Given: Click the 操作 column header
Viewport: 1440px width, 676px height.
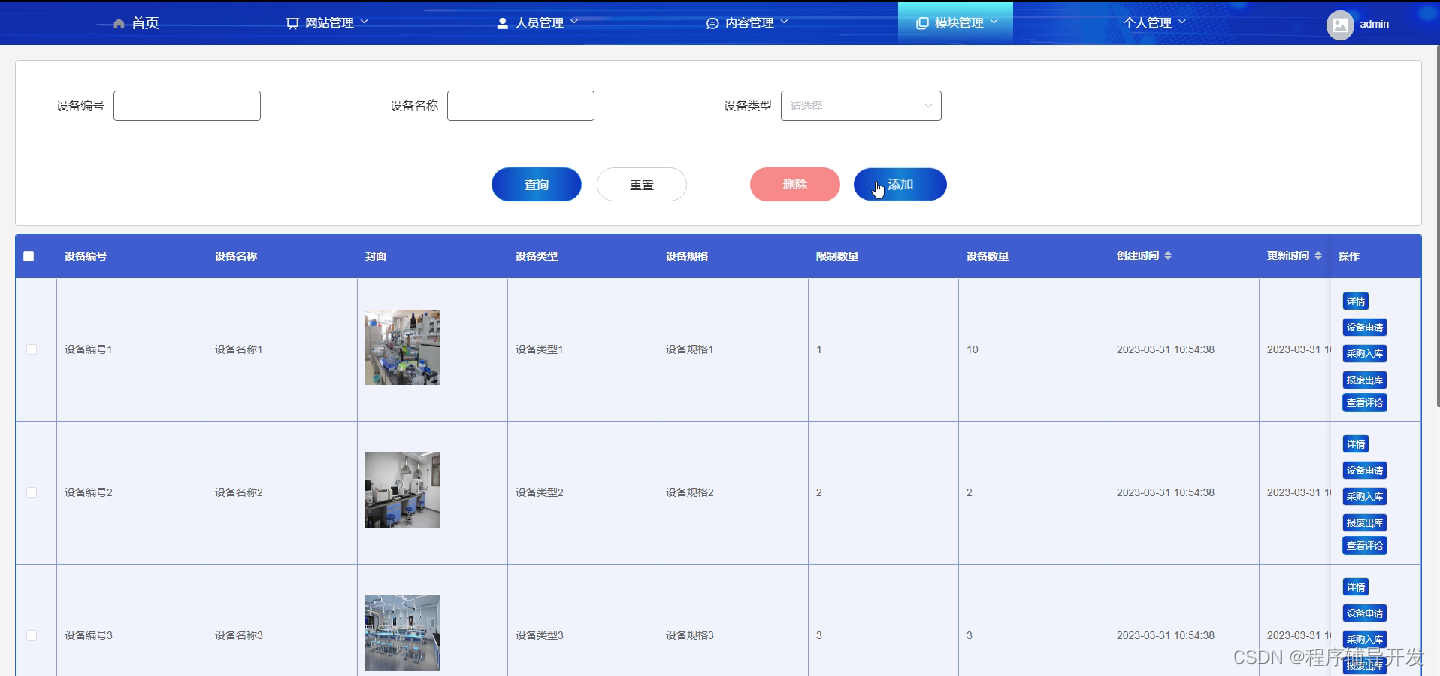Looking at the screenshot, I should coord(1350,257).
